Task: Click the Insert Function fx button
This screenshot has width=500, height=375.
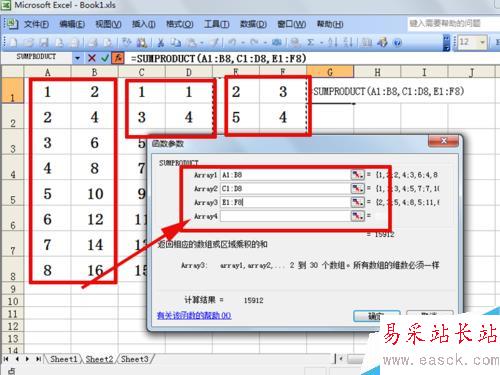Action: point(118,58)
